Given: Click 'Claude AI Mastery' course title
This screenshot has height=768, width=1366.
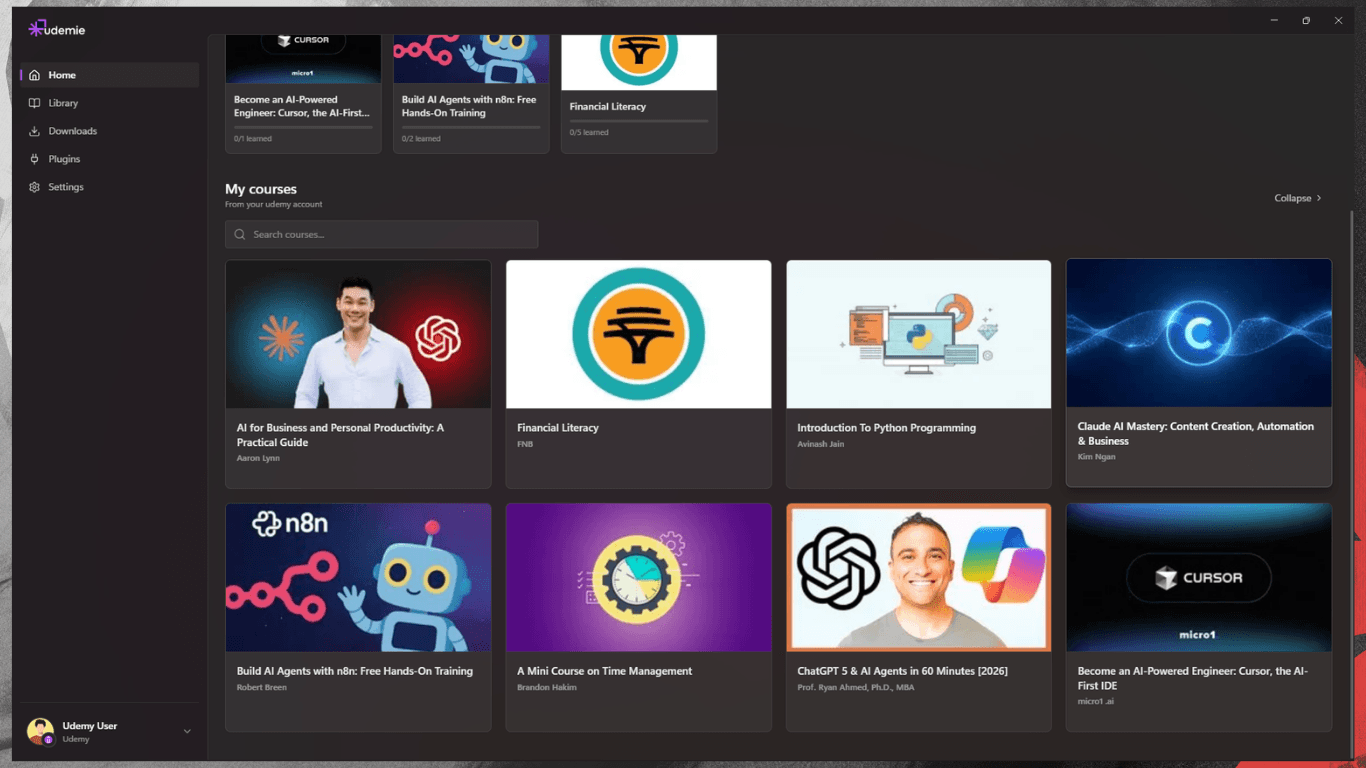Looking at the screenshot, I should click(1195, 433).
